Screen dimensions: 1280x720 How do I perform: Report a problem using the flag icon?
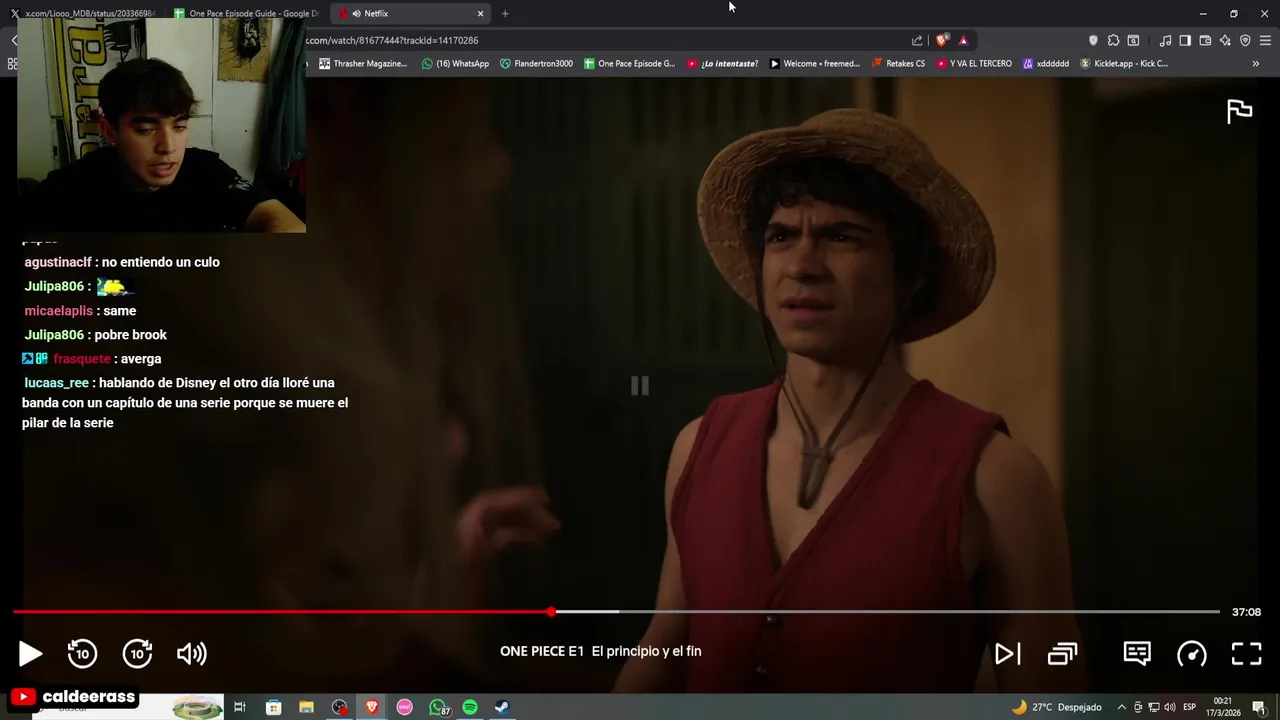1240,111
